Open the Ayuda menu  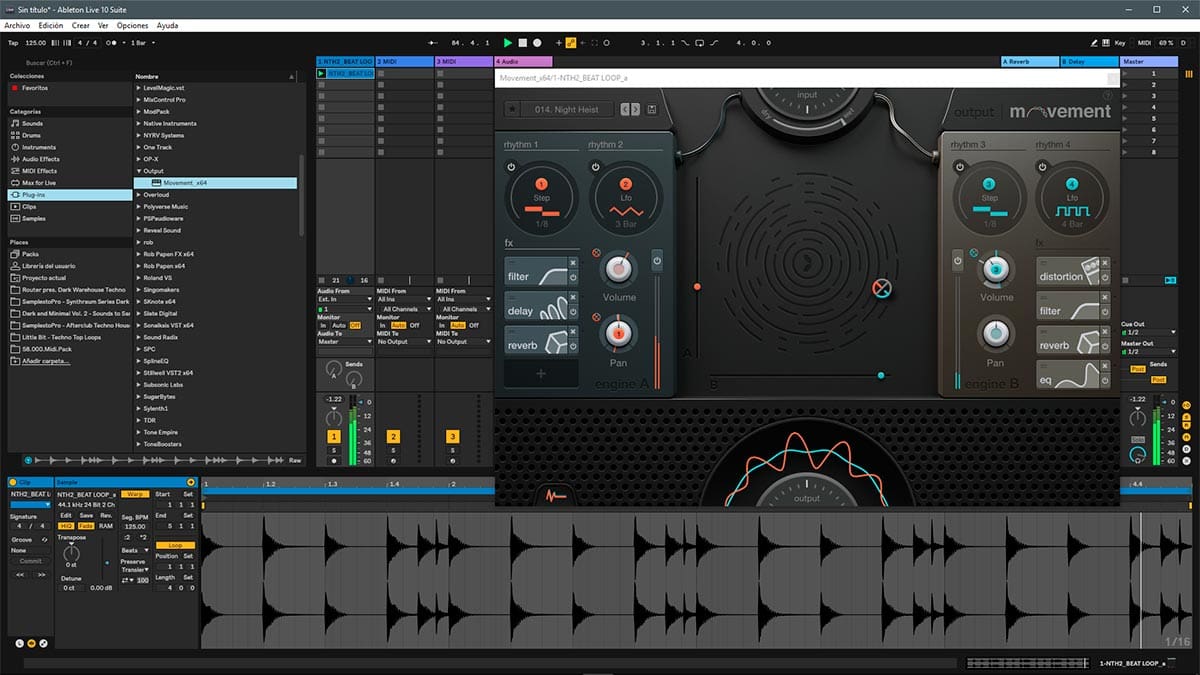(168, 24)
